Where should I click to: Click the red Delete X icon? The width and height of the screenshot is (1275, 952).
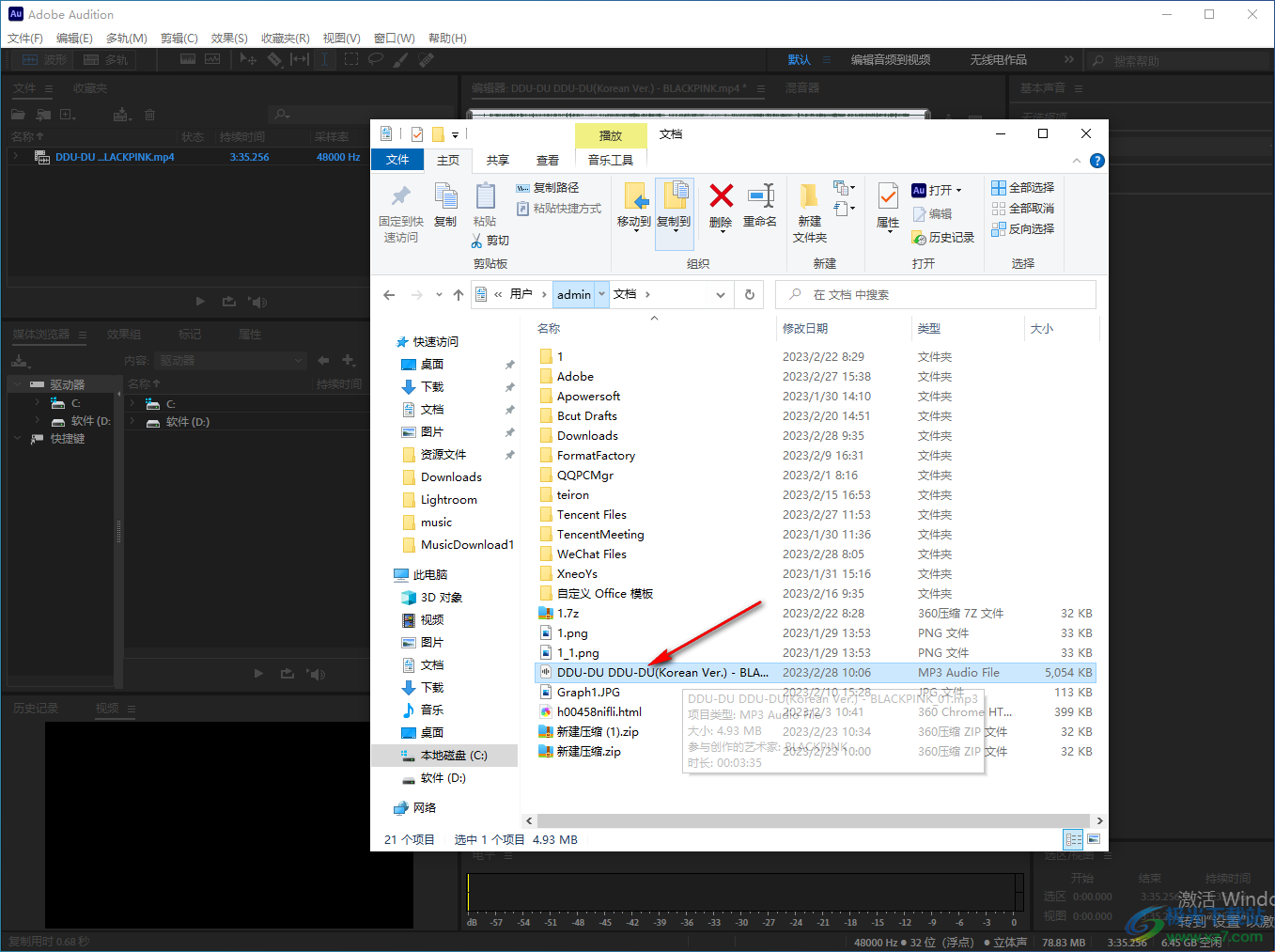click(721, 195)
